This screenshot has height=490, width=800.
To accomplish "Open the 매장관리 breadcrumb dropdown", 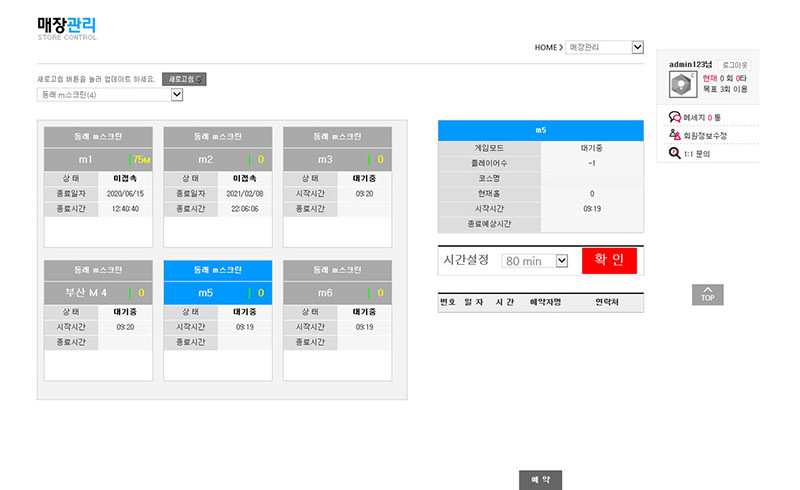I will click(x=604, y=47).
